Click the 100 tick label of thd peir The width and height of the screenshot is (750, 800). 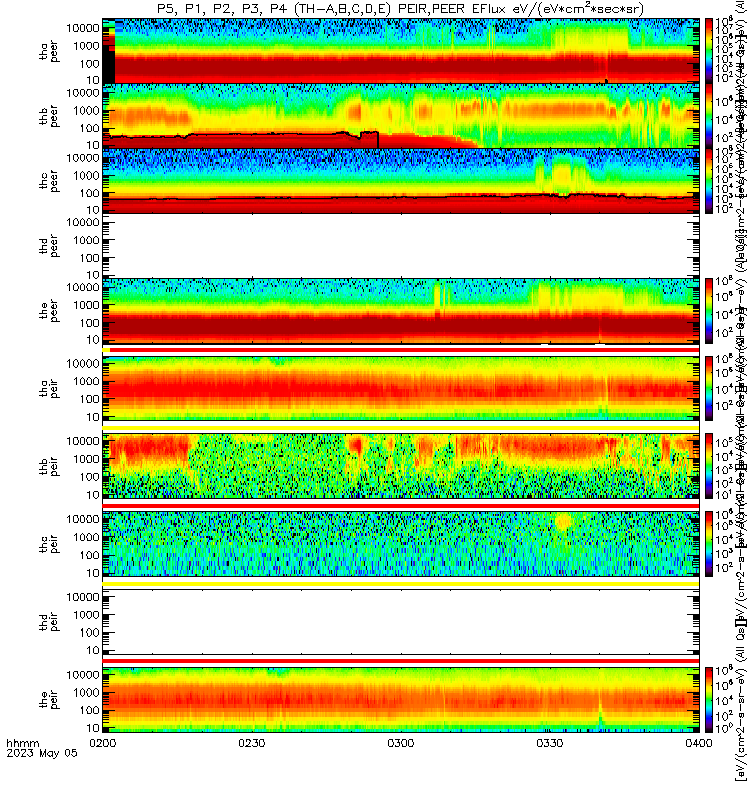(x=89, y=633)
